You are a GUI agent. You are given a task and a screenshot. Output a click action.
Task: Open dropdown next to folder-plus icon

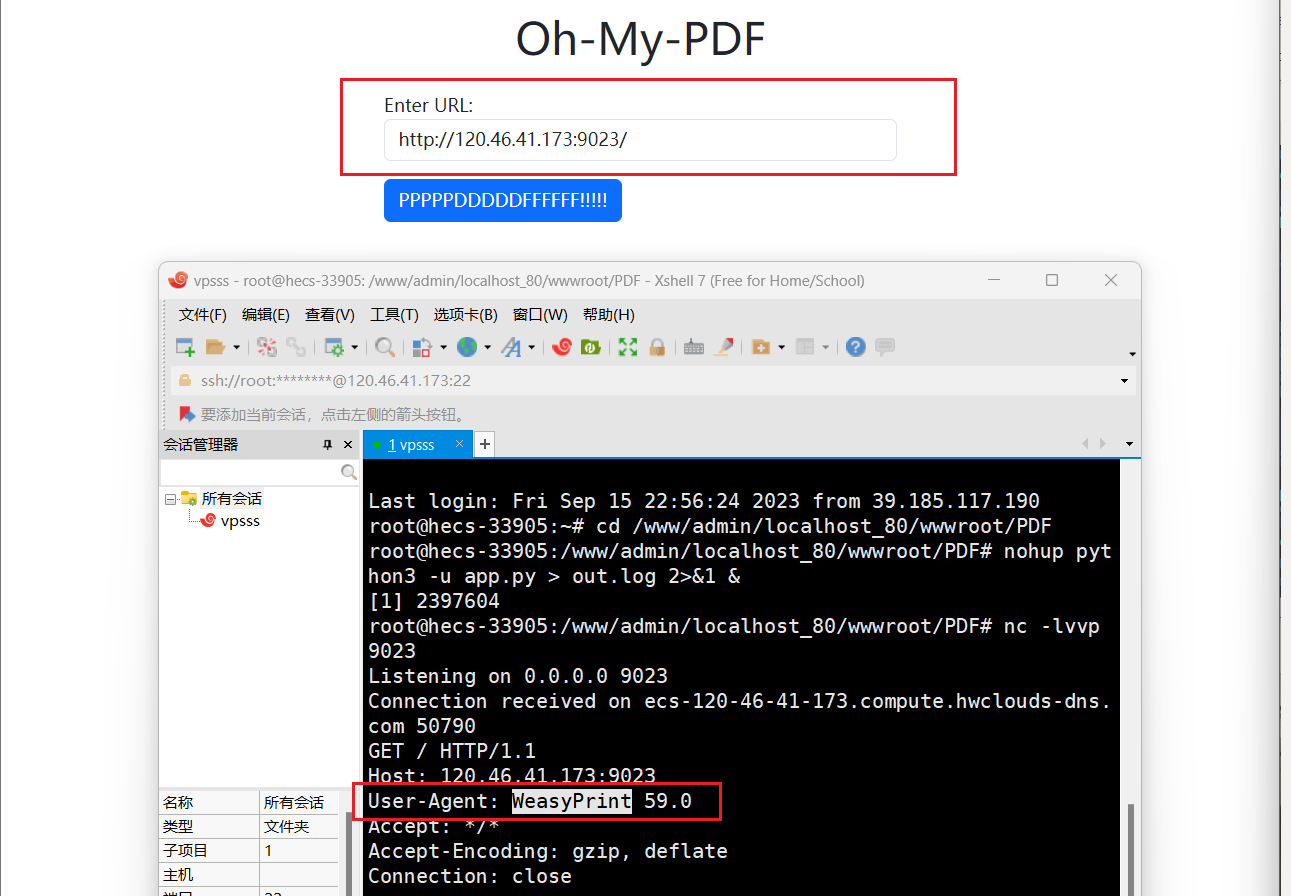[x=781, y=348]
